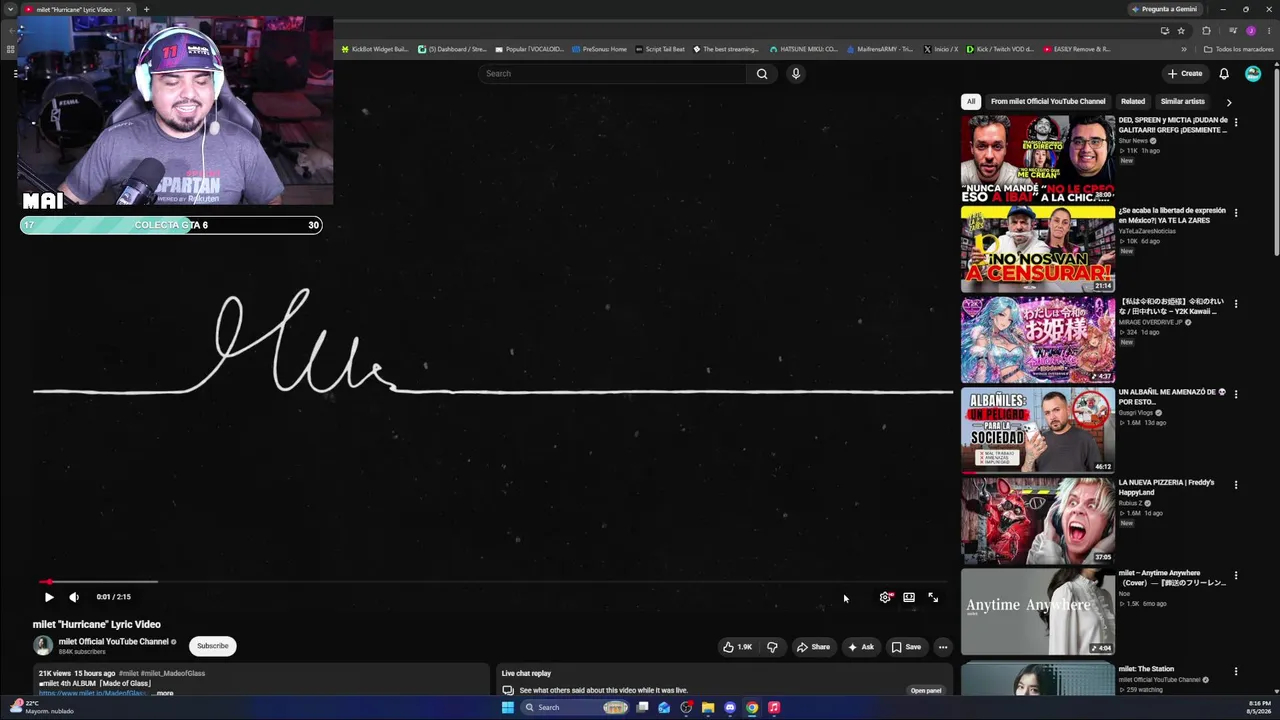Open new browser tab with plus

[x=146, y=9]
